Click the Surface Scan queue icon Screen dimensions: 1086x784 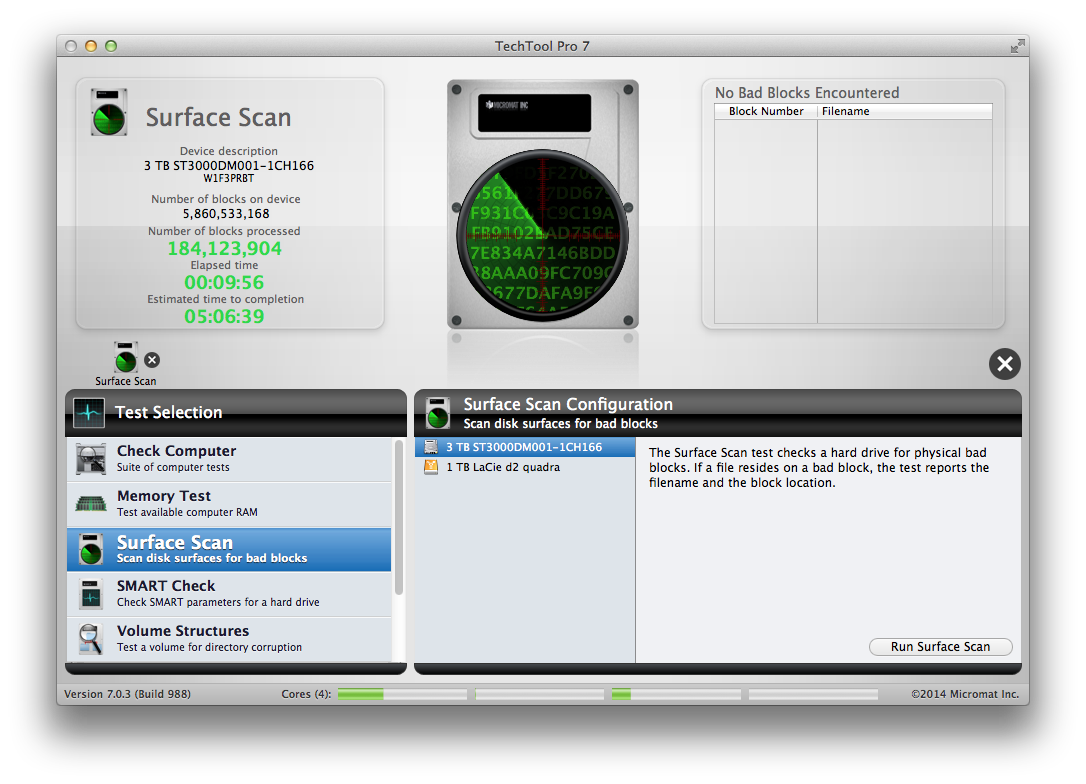click(125, 359)
